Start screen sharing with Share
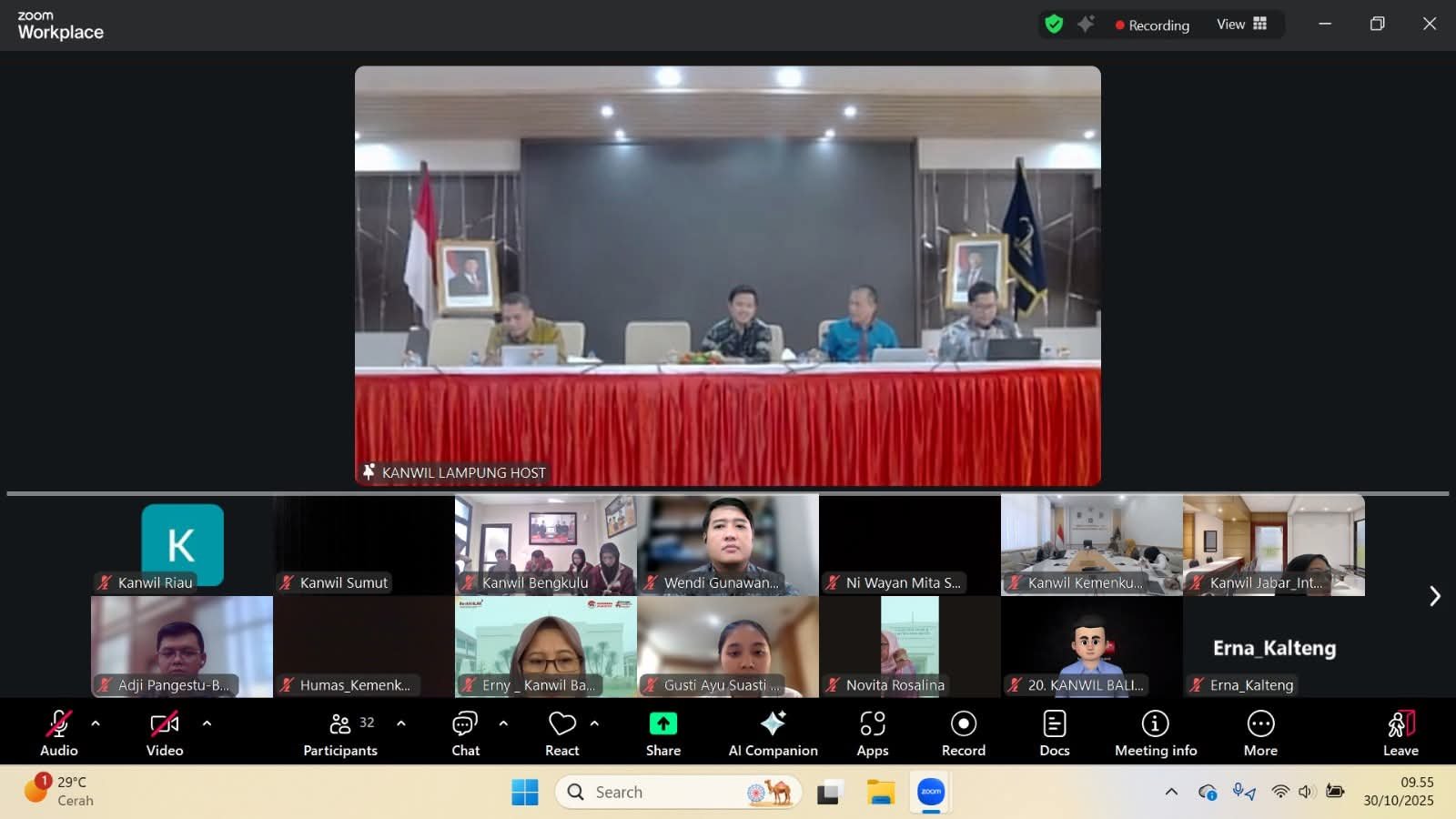The height and width of the screenshot is (819, 1456). click(x=662, y=733)
